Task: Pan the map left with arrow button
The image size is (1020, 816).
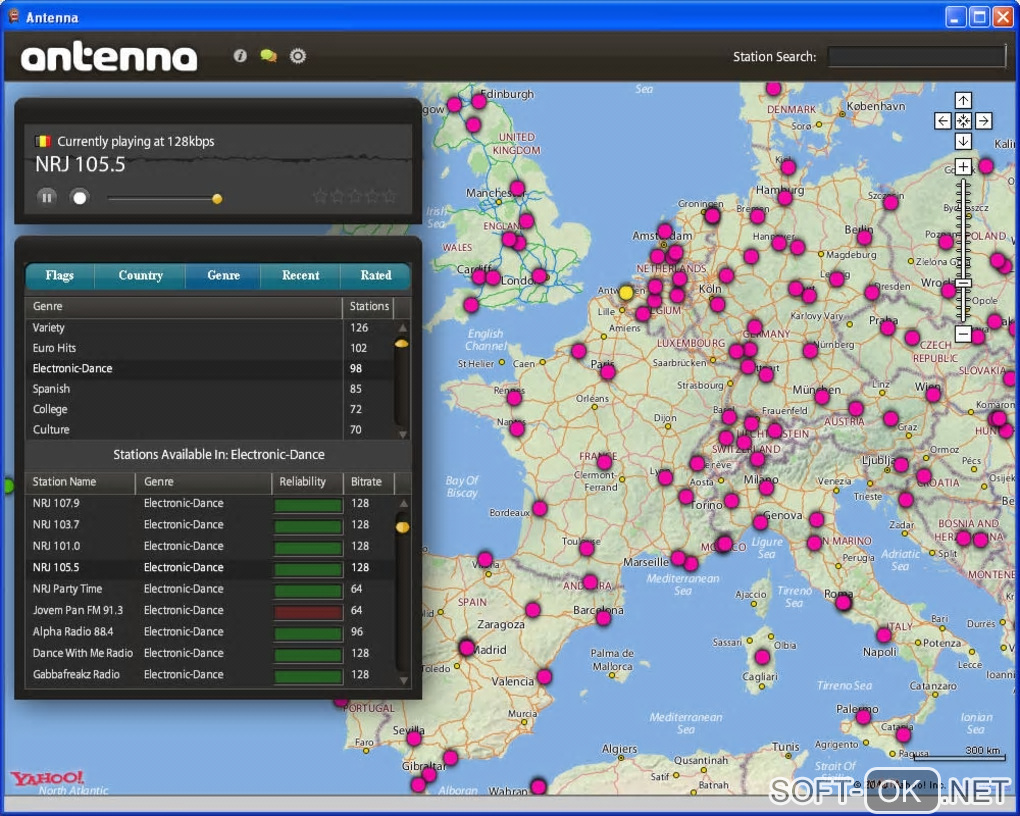Action: coord(943,121)
